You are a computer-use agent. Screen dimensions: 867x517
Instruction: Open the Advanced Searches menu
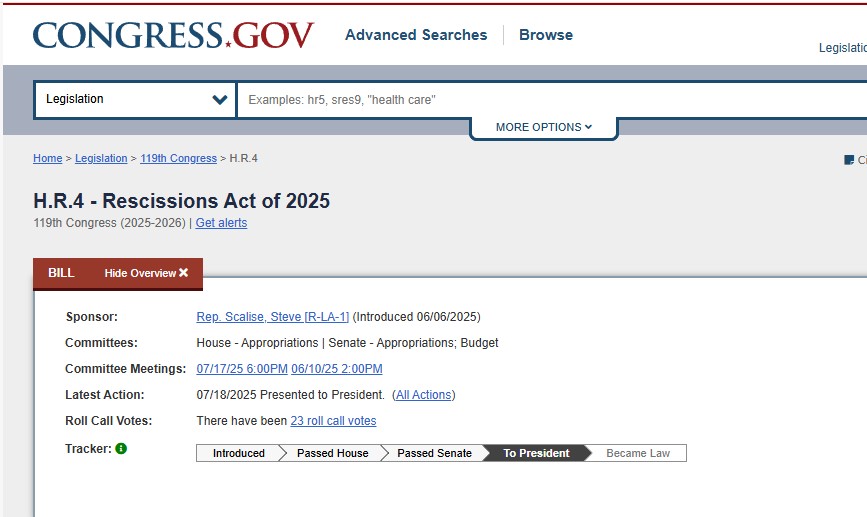[x=416, y=35]
